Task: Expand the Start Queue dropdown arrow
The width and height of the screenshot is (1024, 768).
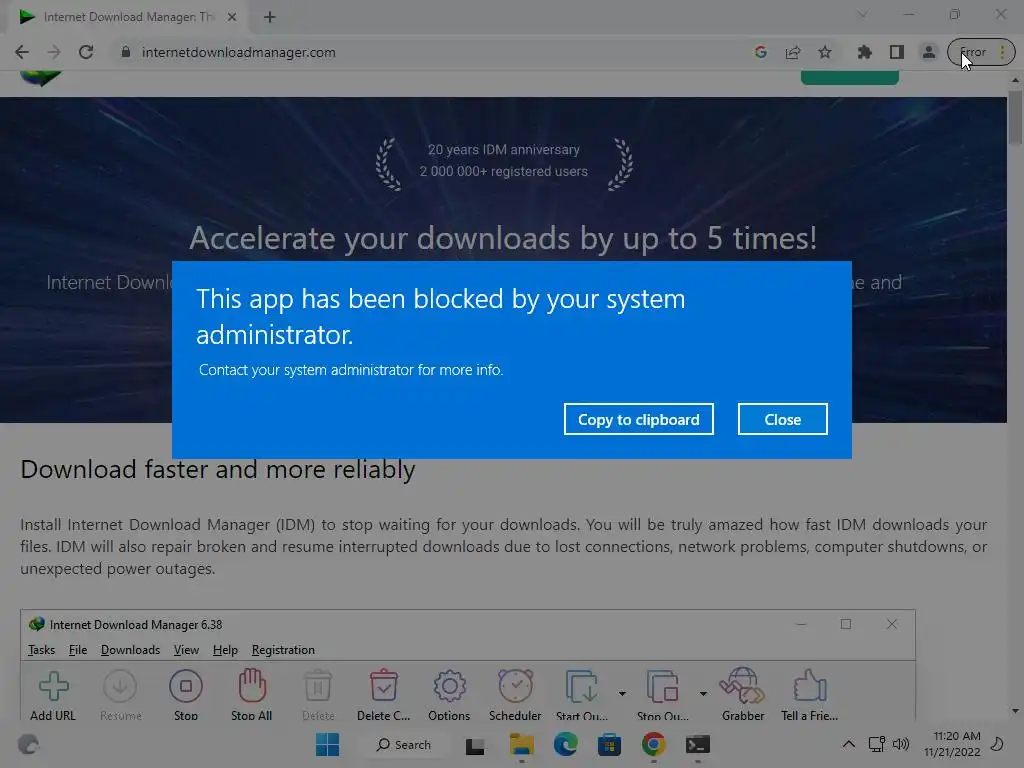Action: click(x=622, y=694)
